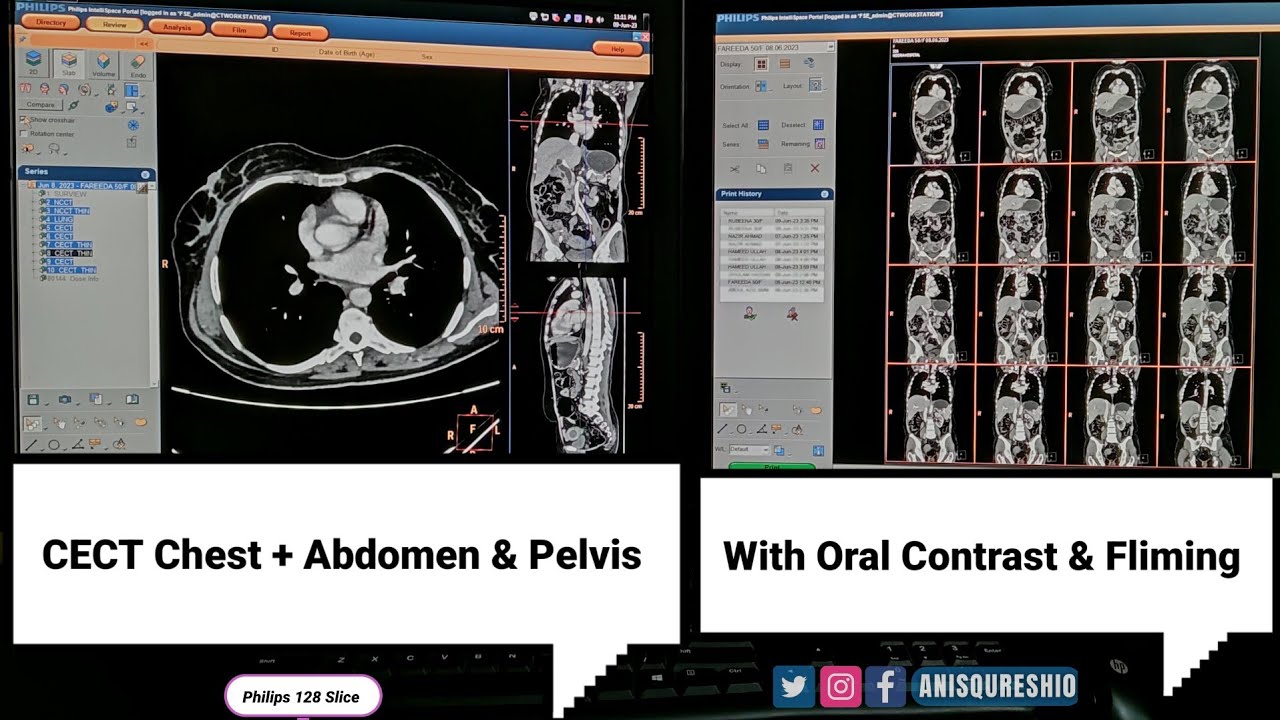
Task: Select the first RUBEENA row in Print History
Action: tap(770, 220)
